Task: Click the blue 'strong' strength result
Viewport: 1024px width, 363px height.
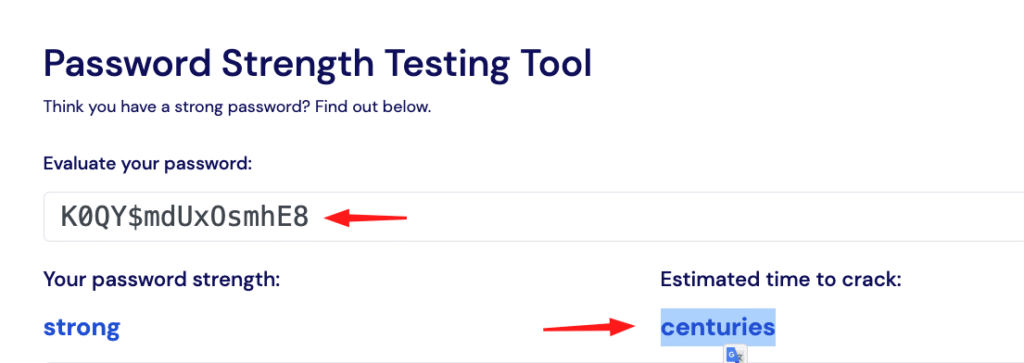Action: click(82, 327)
